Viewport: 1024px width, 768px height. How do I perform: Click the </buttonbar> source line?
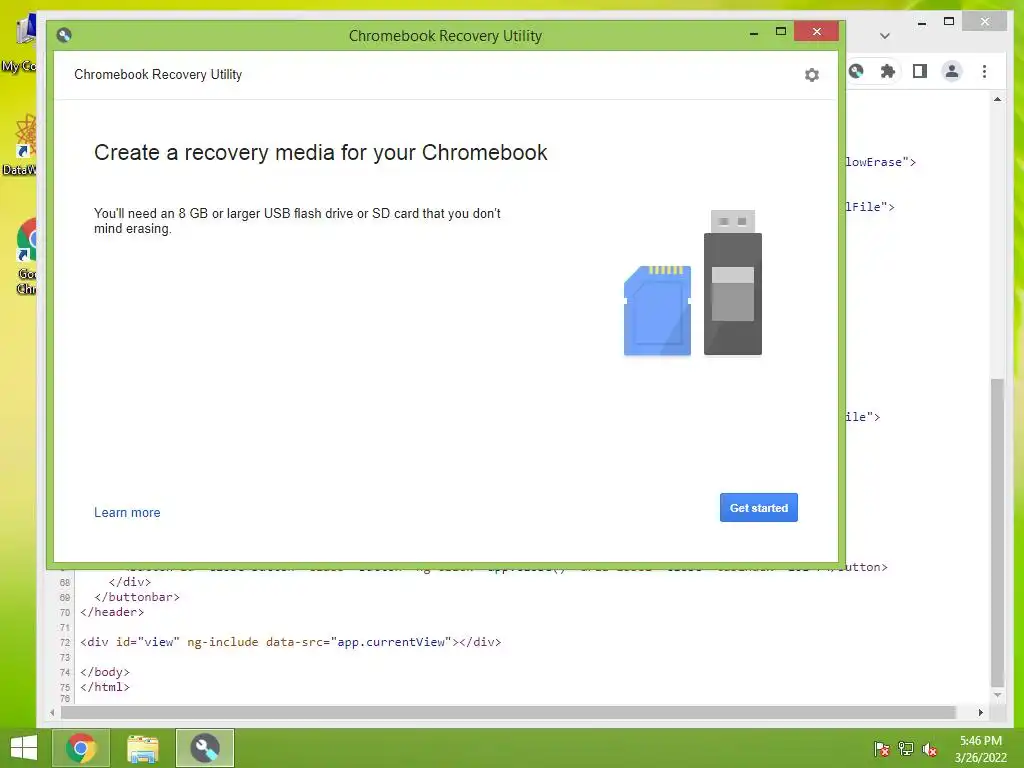tap(136, 597)
